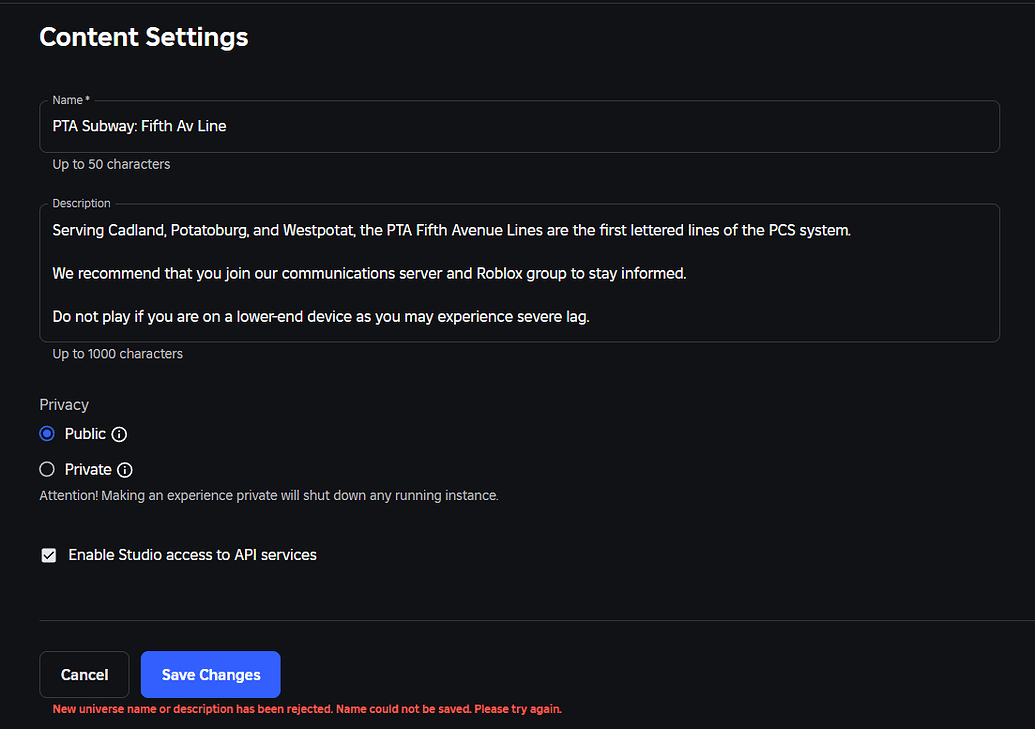Uncheck Enable Studio access to API services
Viewport: 1035px width, 729px height.
click(x=48, y=554)
